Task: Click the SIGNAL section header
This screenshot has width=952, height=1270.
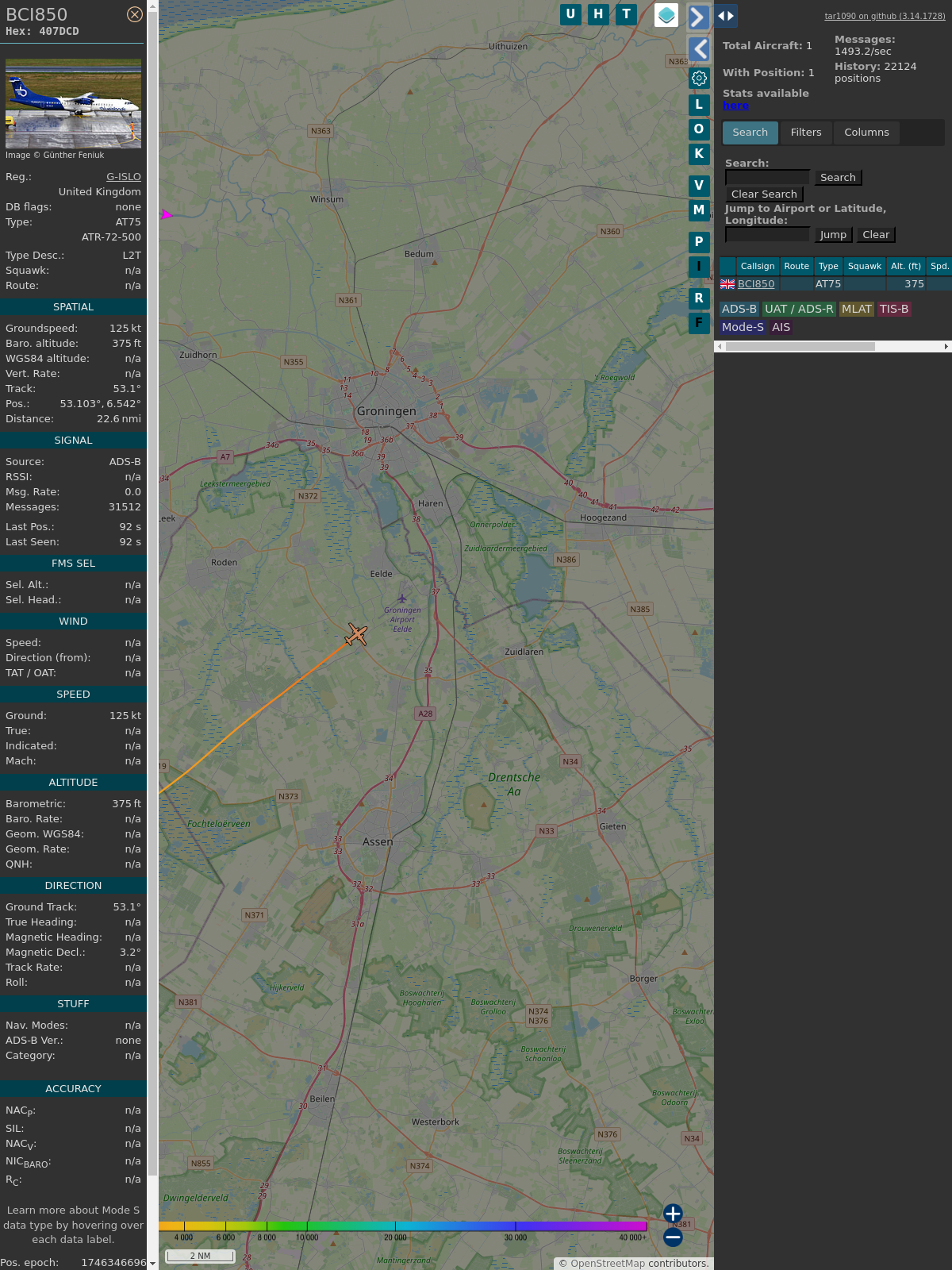Action: click(73, 441)
